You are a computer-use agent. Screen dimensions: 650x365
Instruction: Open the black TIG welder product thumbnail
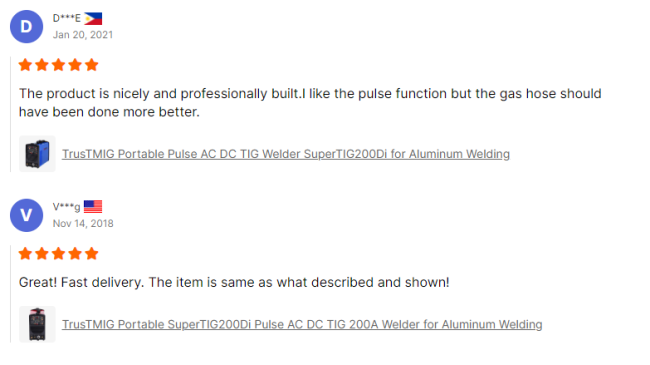click(37, 324)
